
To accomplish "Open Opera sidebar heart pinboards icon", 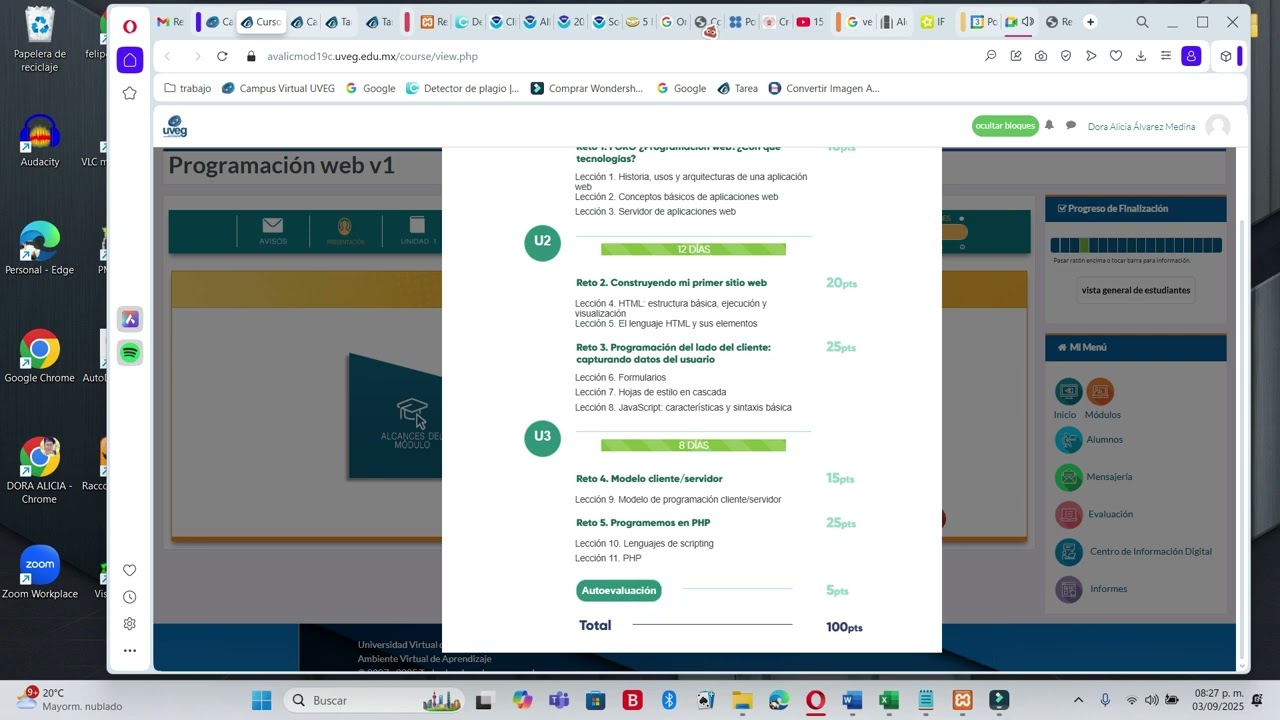I will tap(130, 570).
